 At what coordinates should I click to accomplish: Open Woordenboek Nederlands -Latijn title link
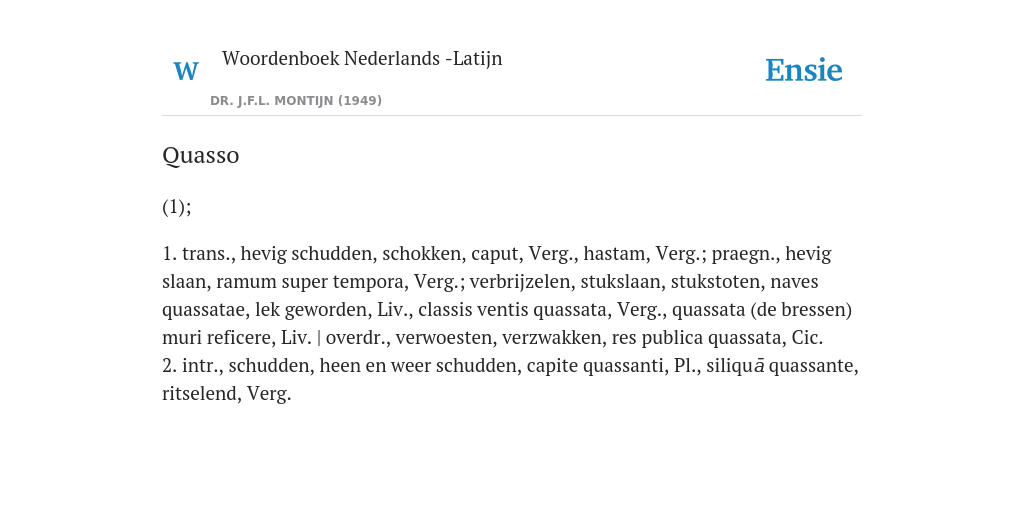362,58
